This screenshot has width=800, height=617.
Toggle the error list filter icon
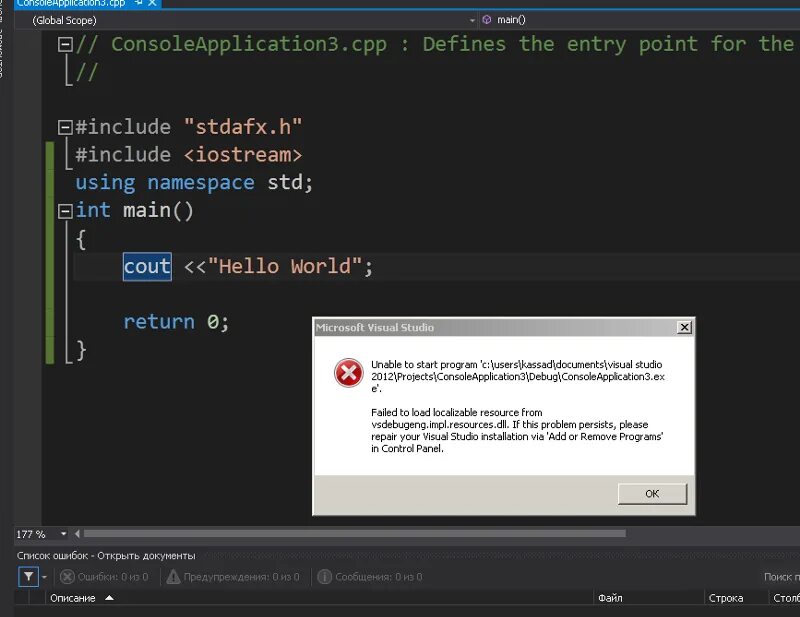pos(29,577)
